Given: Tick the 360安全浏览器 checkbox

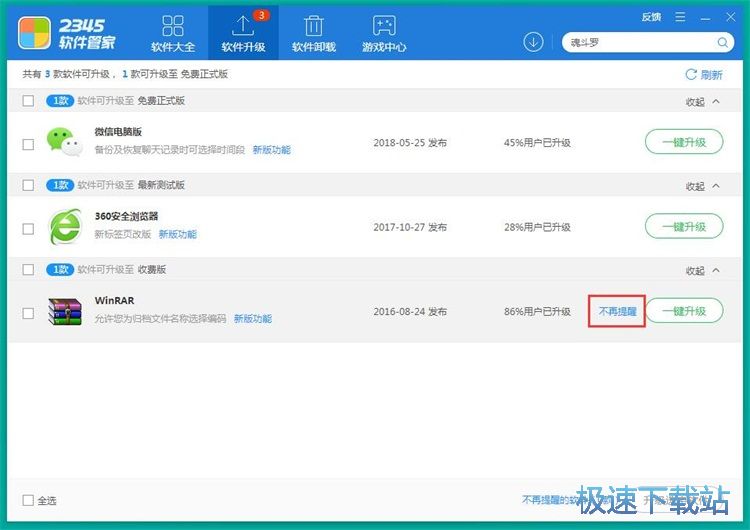Looking at the screenshot, I should pos(28,229).
